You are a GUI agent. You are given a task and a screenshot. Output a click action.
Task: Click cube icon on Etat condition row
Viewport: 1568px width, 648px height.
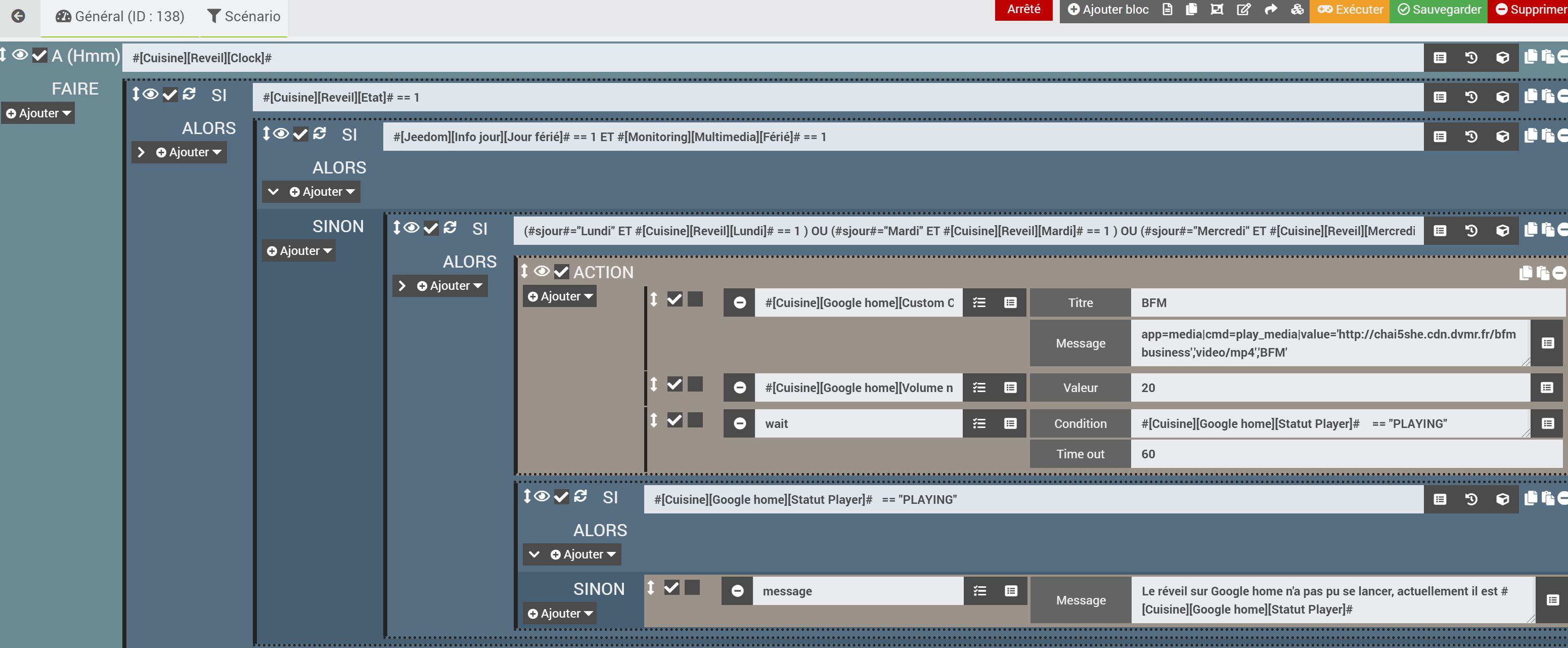1502,98
